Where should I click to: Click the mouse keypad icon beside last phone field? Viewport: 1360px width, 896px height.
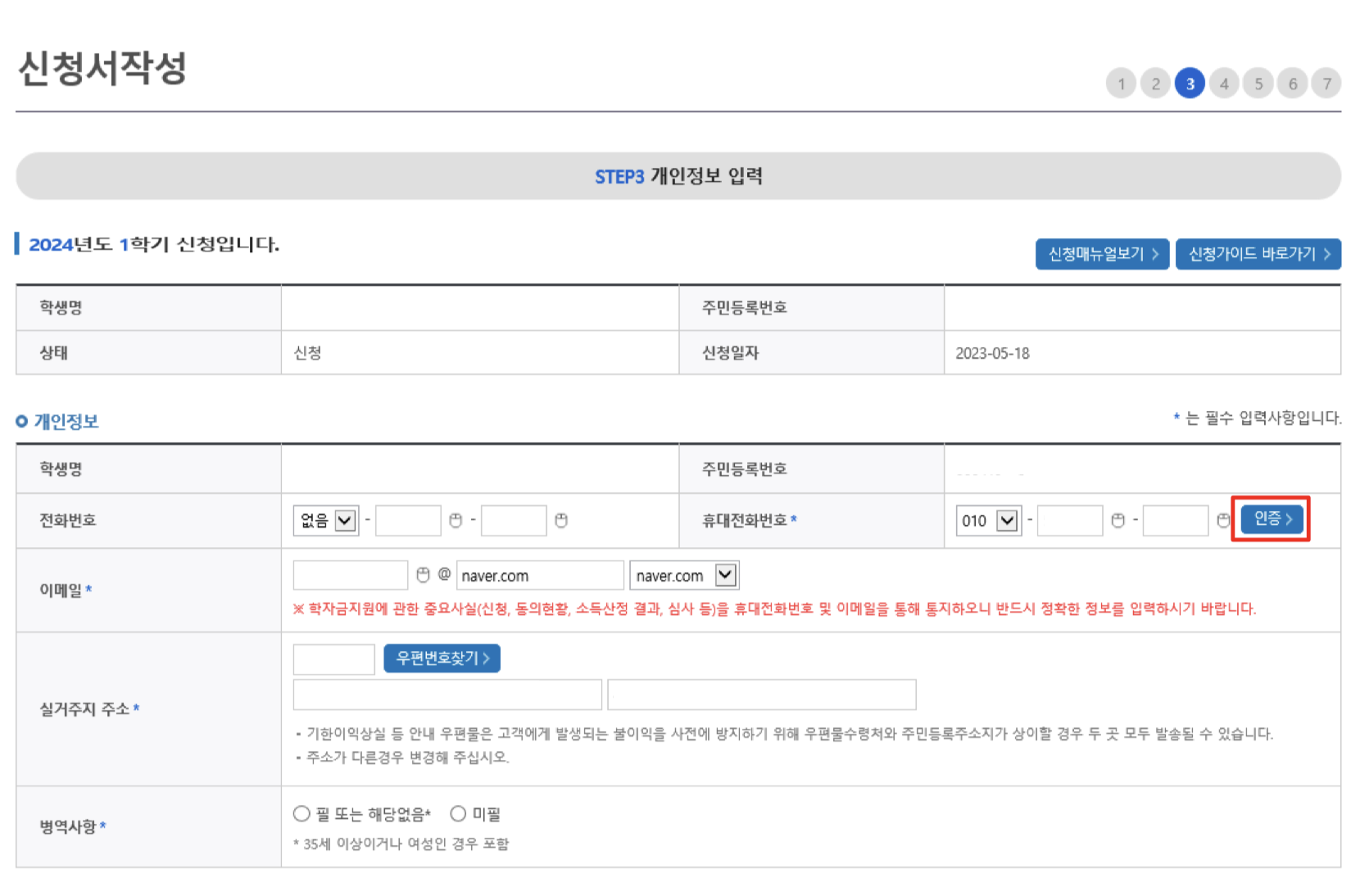[x=561, y=519]
